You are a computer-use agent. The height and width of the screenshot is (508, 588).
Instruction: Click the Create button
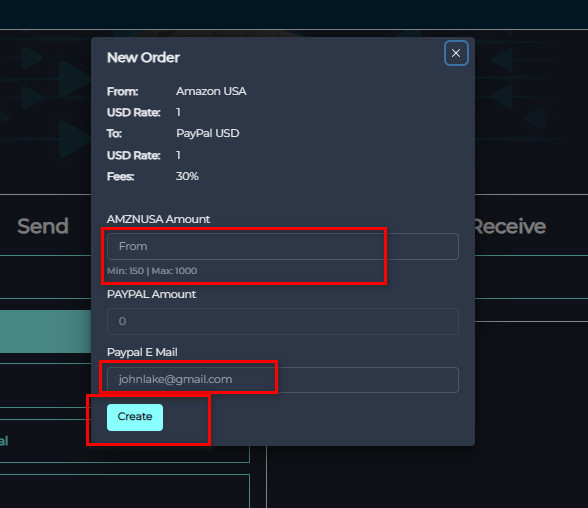[135, 417]
